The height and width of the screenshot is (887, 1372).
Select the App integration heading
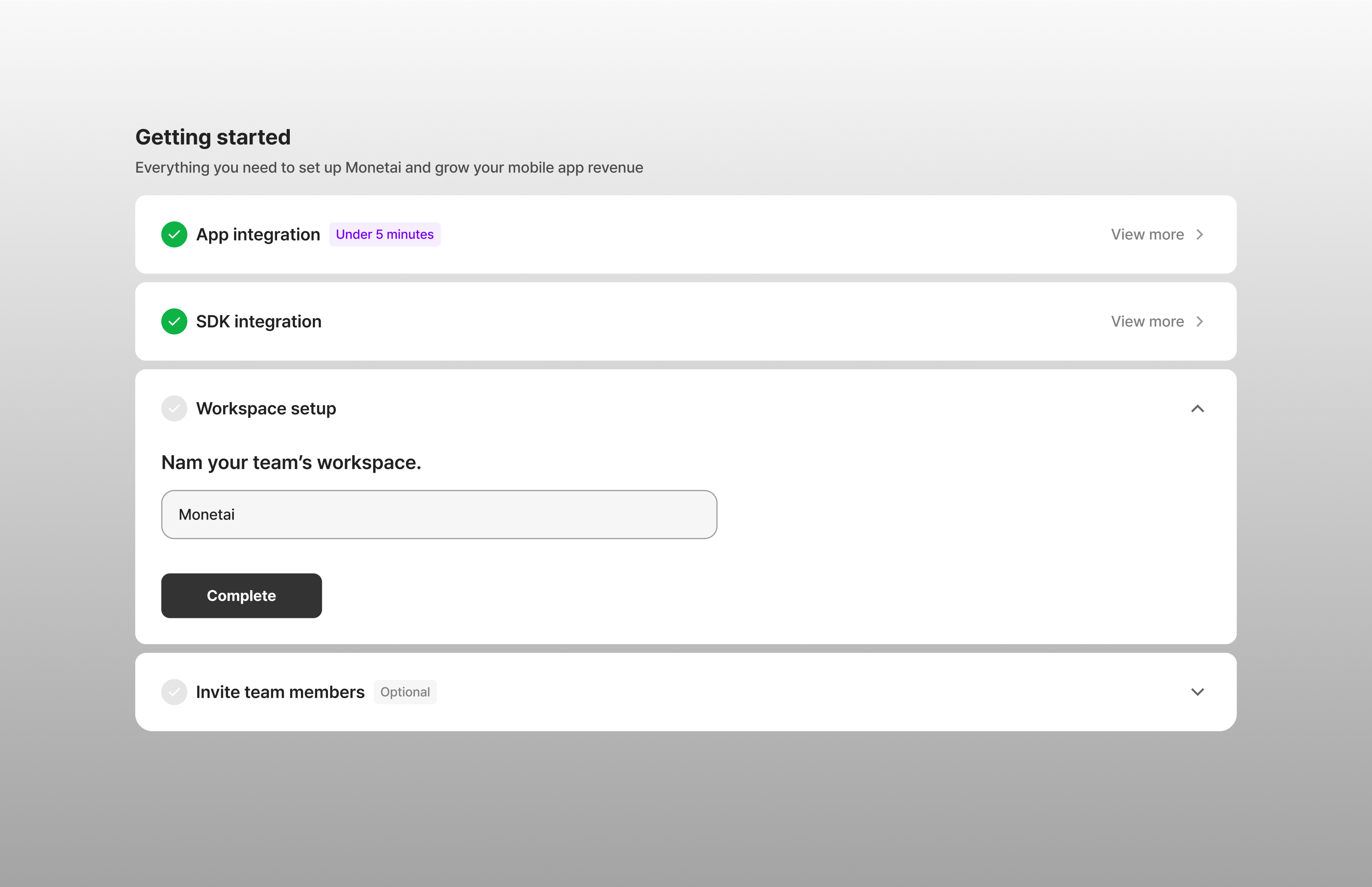(258, 235)
